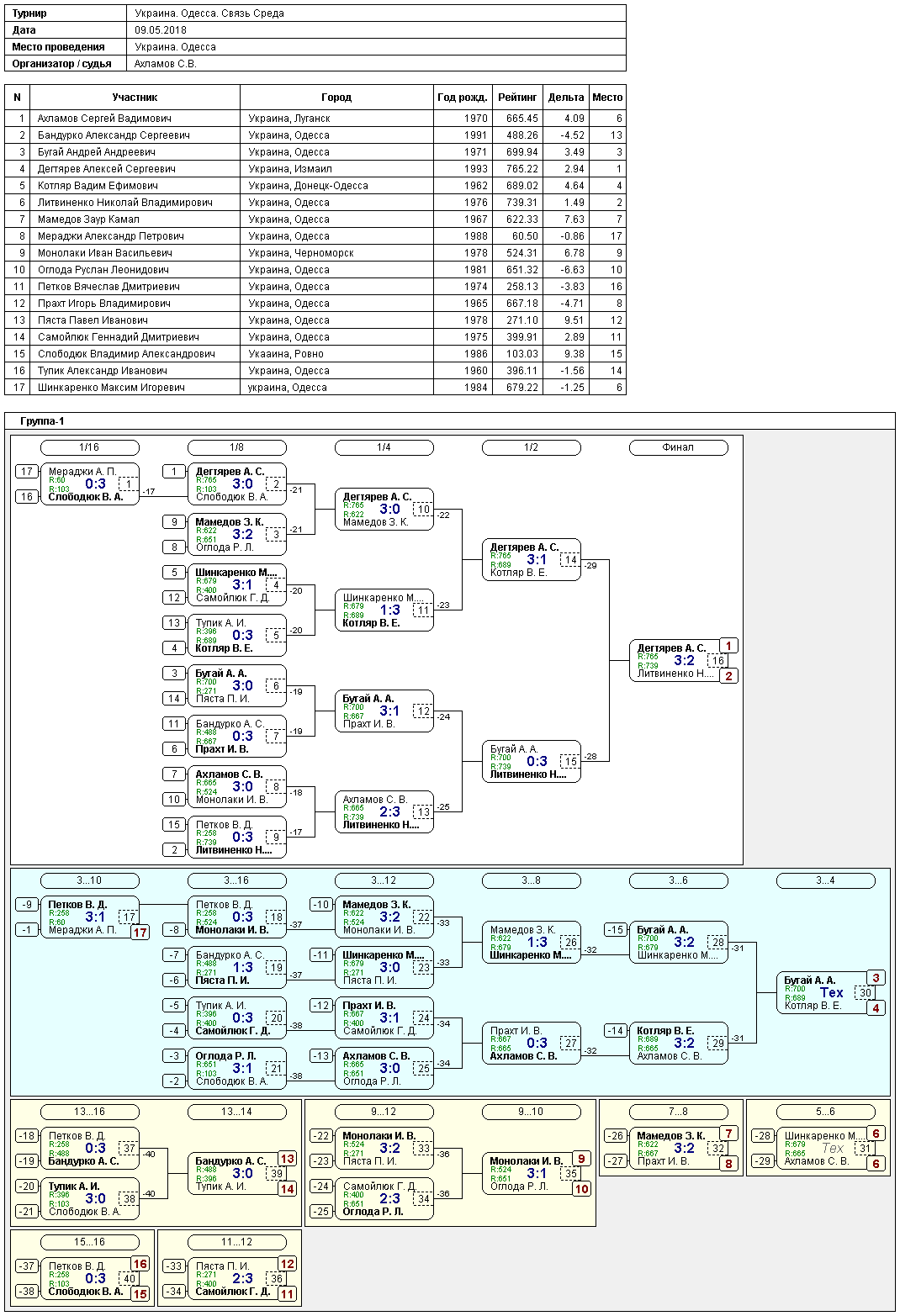The image size is (900, 1316).
Task: Click the Участник column header
Action: point(135,98)
